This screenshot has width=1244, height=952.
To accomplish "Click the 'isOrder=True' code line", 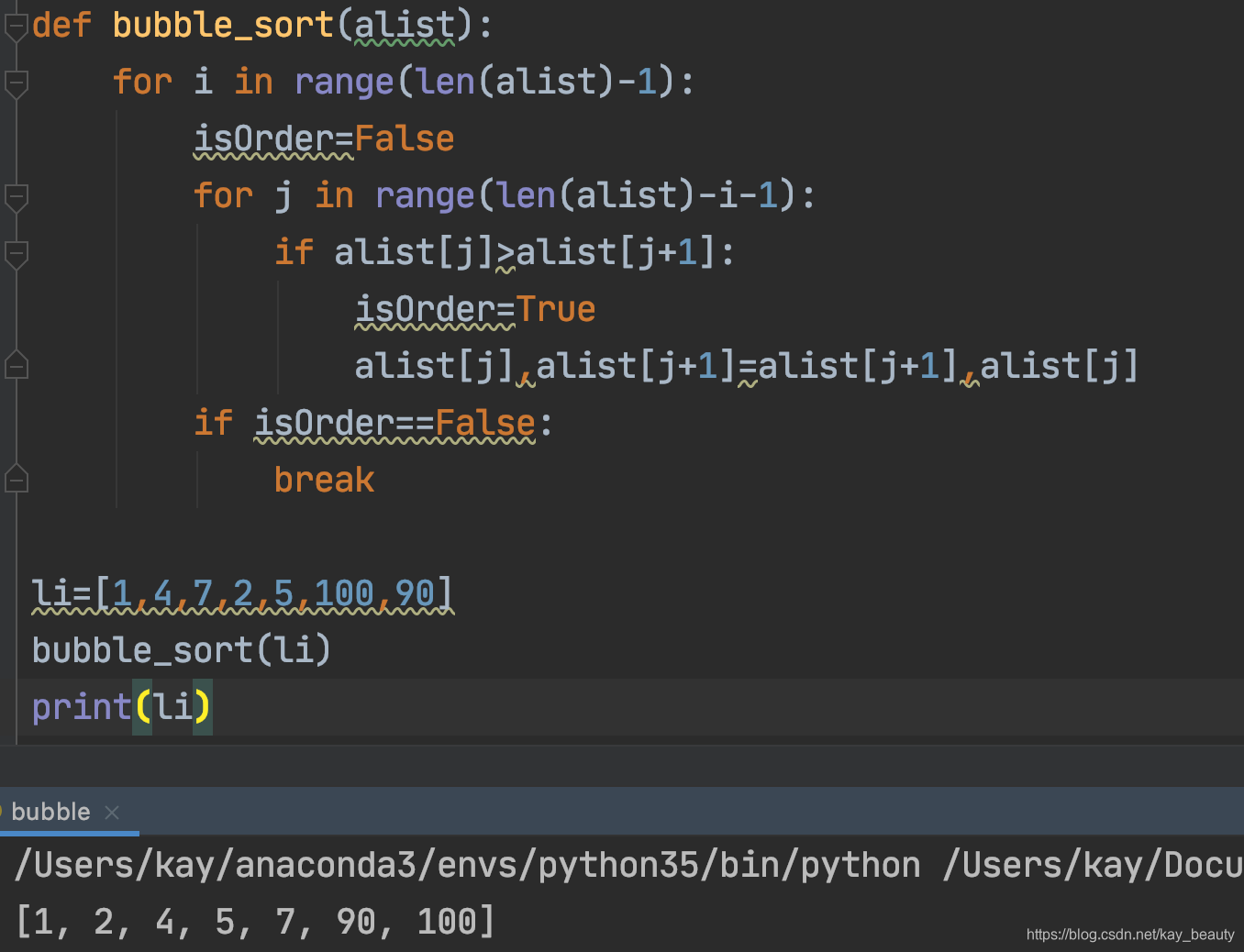I will (x=475, y=310).
